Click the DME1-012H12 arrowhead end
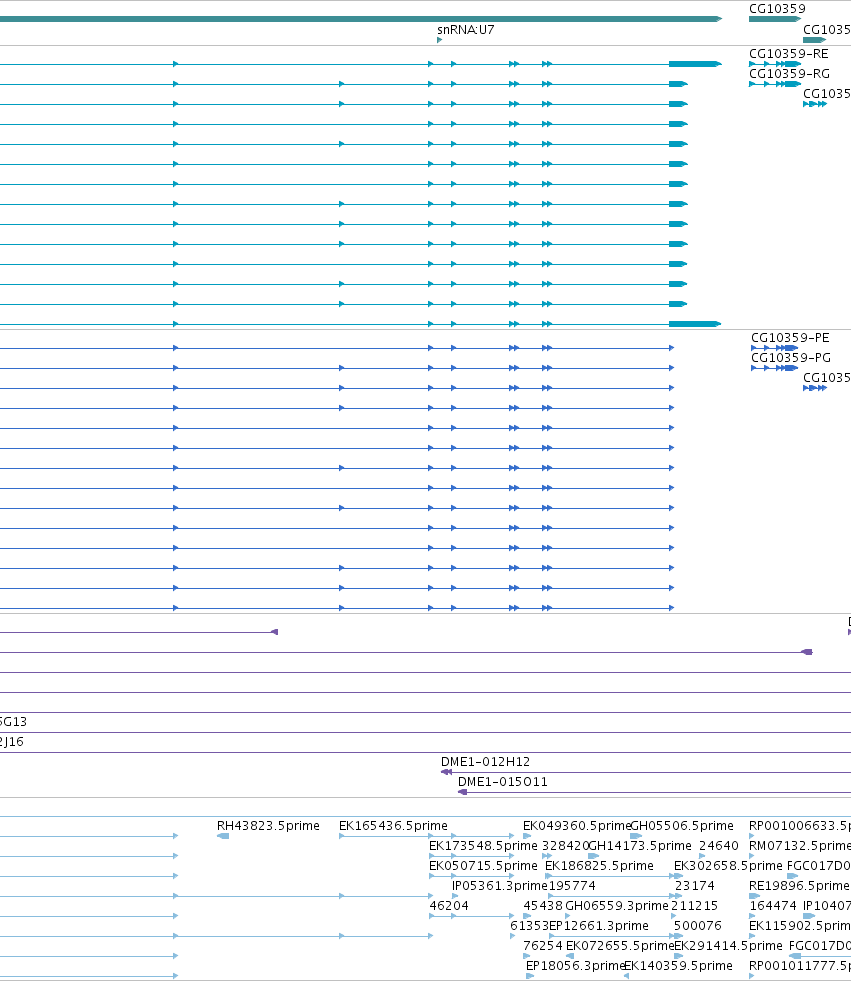 pos(446,772)
